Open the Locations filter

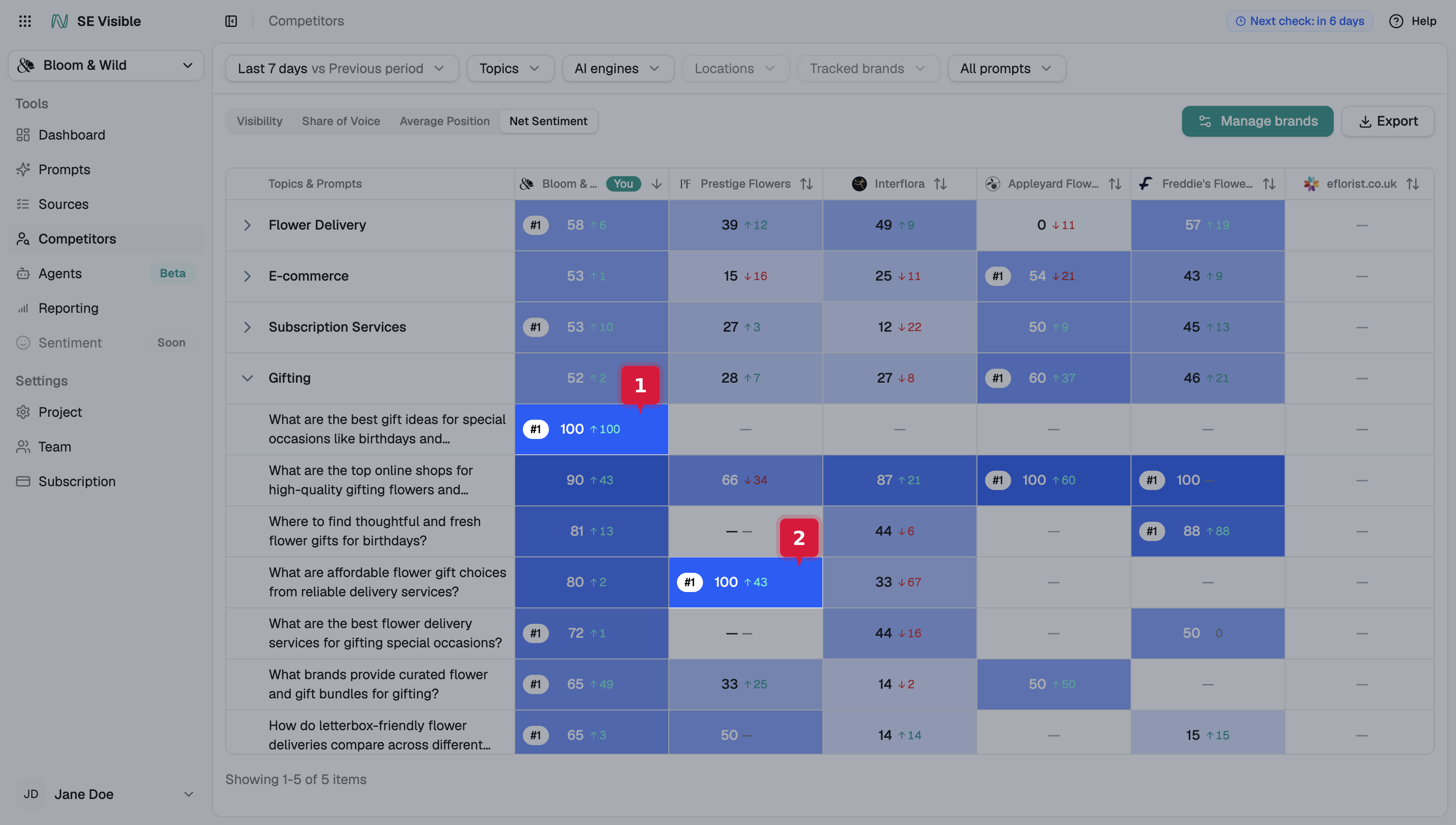pyautogui.click(x=735, y=68)
